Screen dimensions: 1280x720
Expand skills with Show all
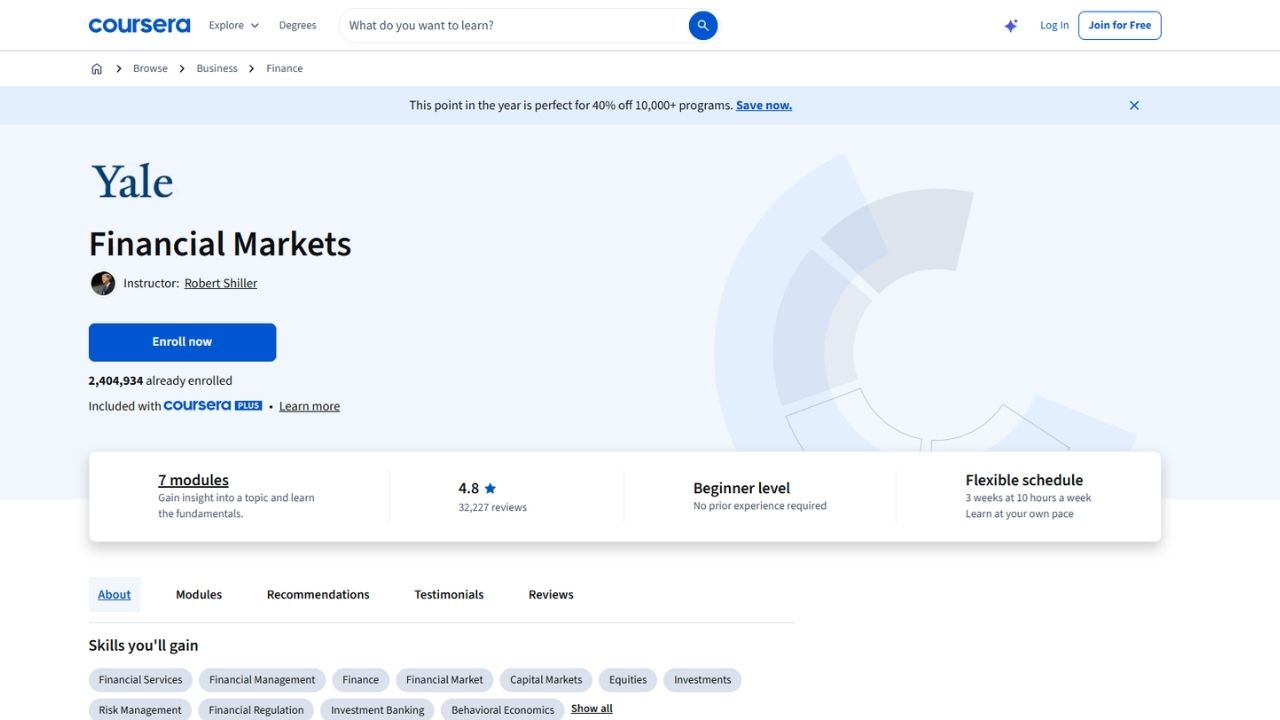[x=592, y=708]
